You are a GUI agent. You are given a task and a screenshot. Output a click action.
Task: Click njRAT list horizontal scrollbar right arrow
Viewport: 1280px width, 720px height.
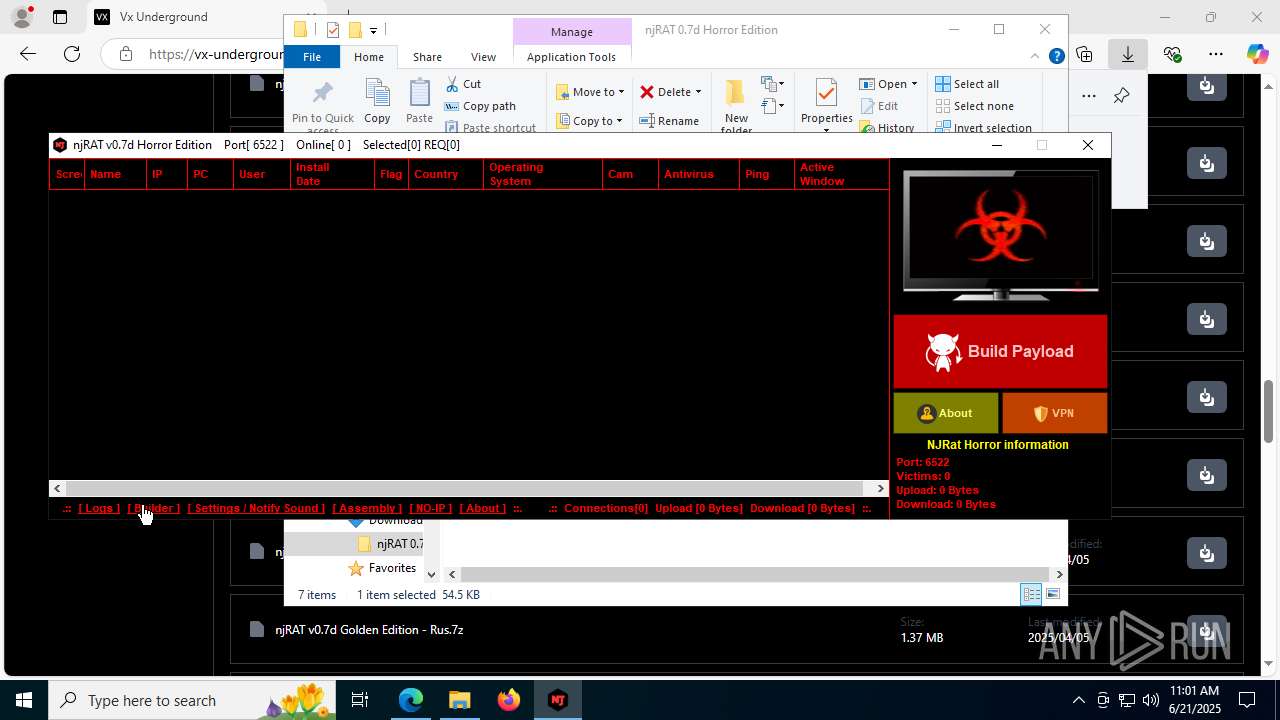pyautogui.click(x=880, y=488)
